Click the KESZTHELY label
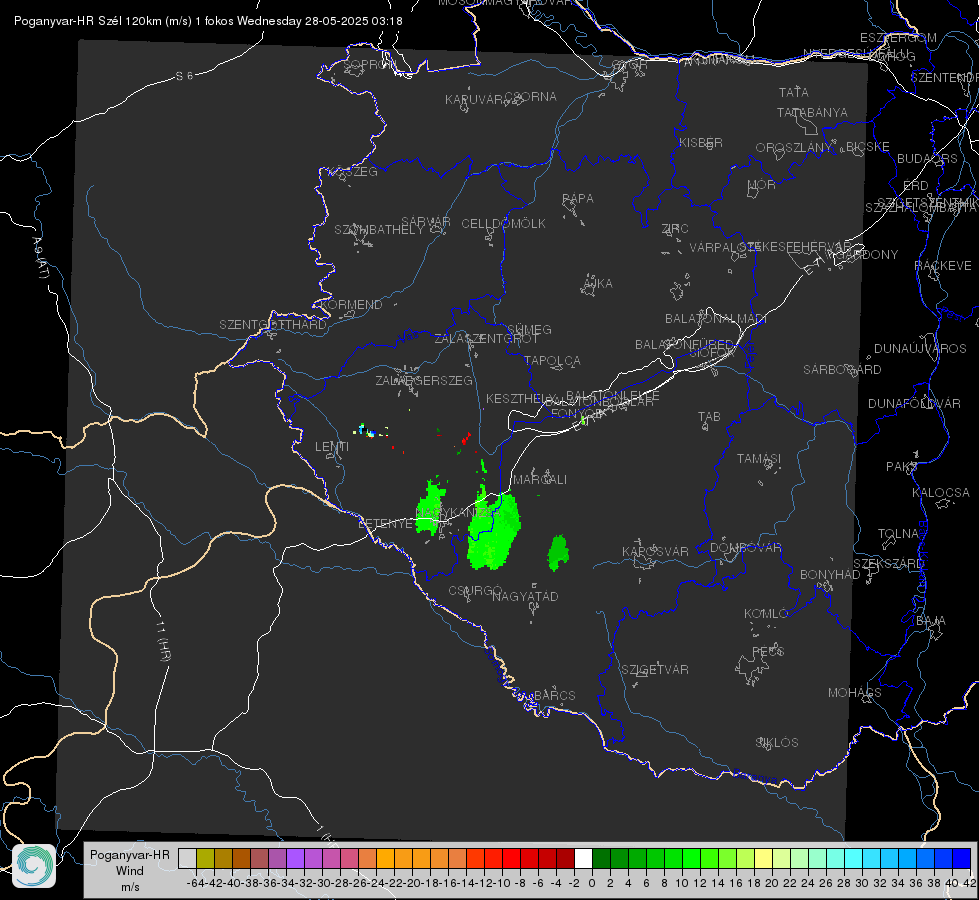 coord(520,398)
